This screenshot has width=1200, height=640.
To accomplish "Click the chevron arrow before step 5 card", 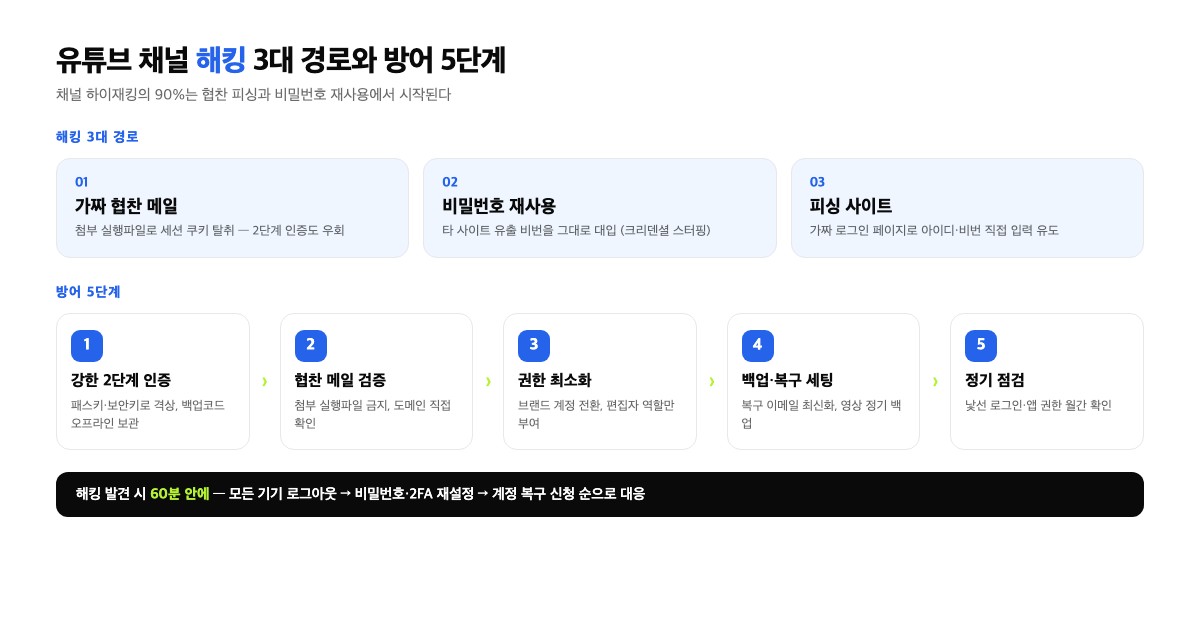I will click(935, 381).
